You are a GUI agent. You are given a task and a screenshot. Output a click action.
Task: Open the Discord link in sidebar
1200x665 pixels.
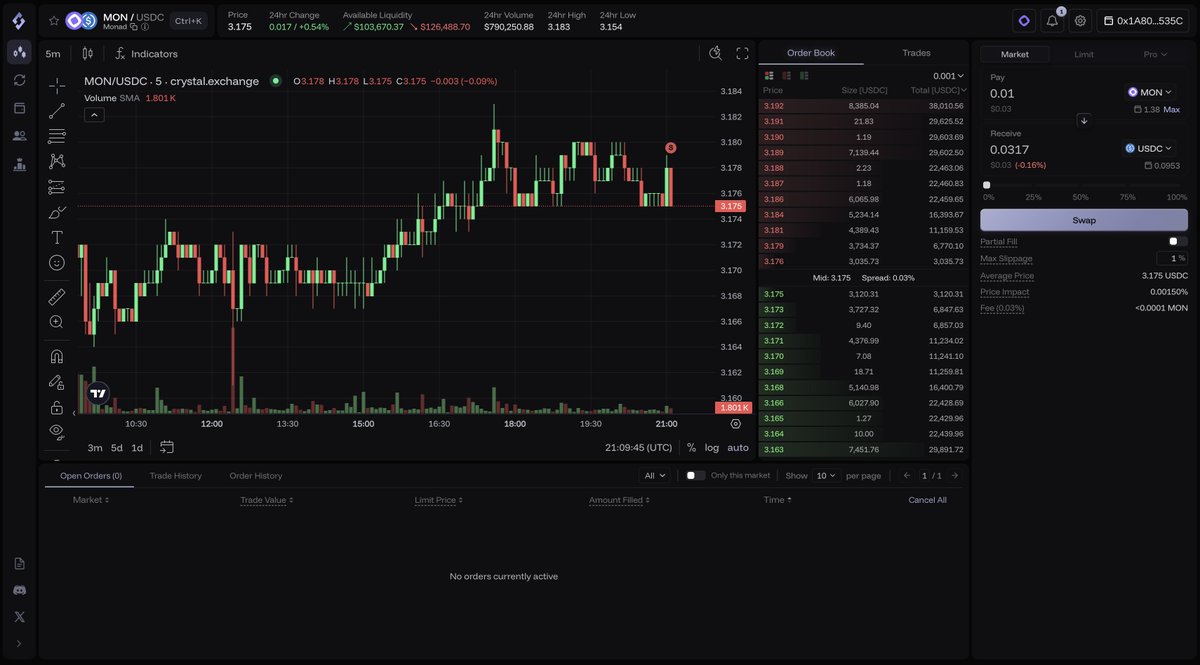pos(19,591)
